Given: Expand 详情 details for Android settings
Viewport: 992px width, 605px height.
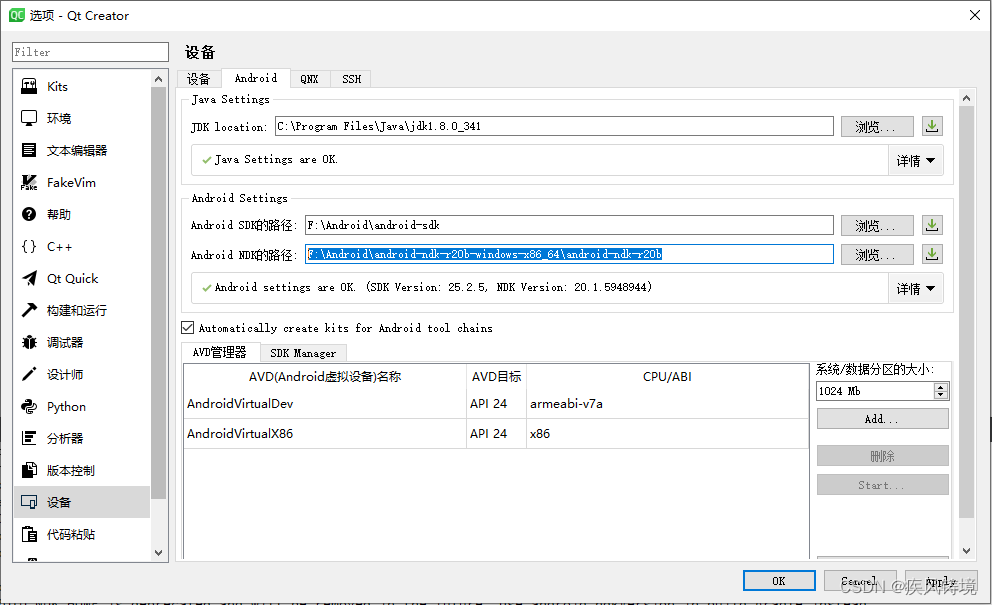Looking at the screenshot, I should pyautogui.click(x=915, y=289).
